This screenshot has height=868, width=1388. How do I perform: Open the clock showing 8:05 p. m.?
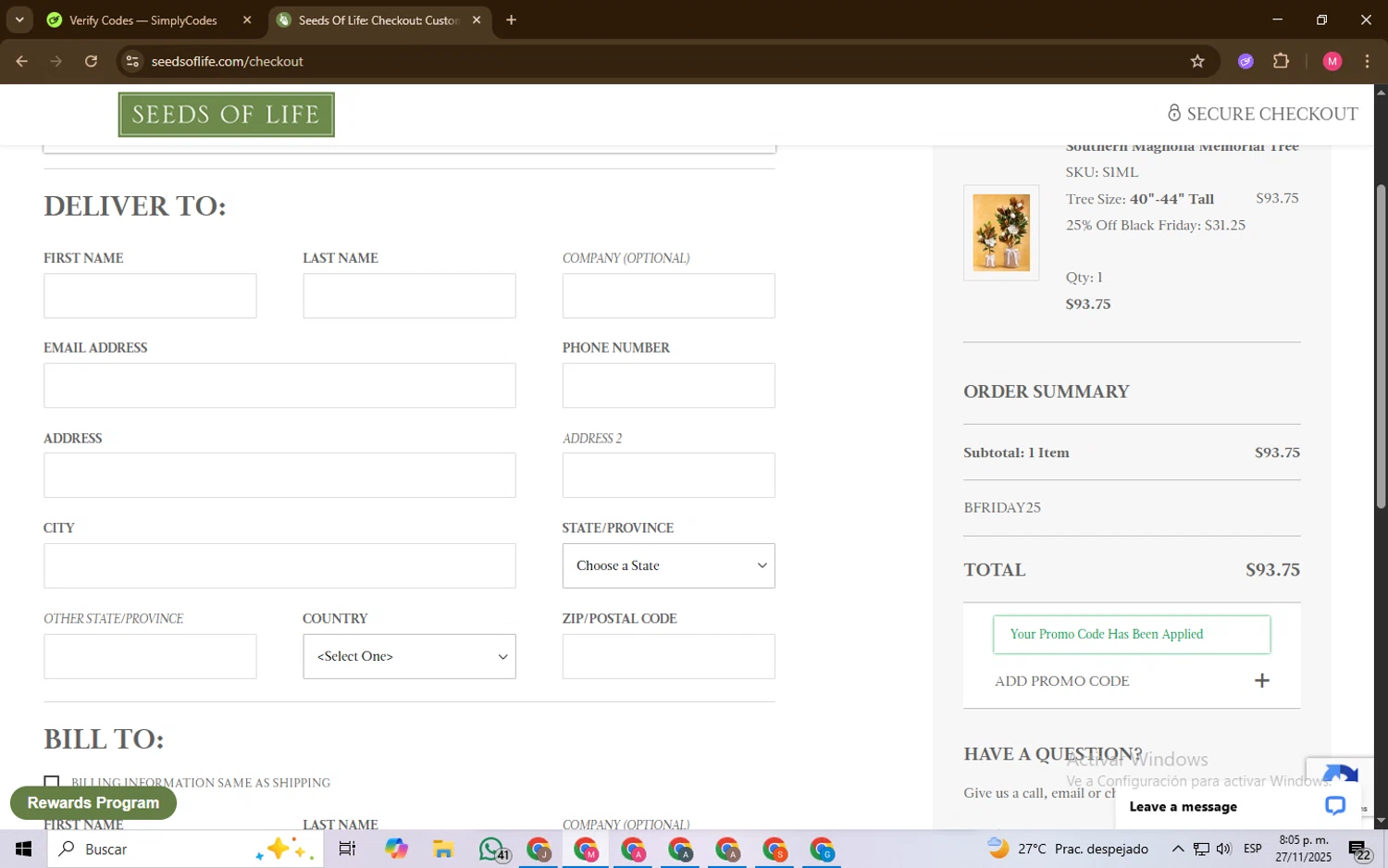(x=1303, y=849)
